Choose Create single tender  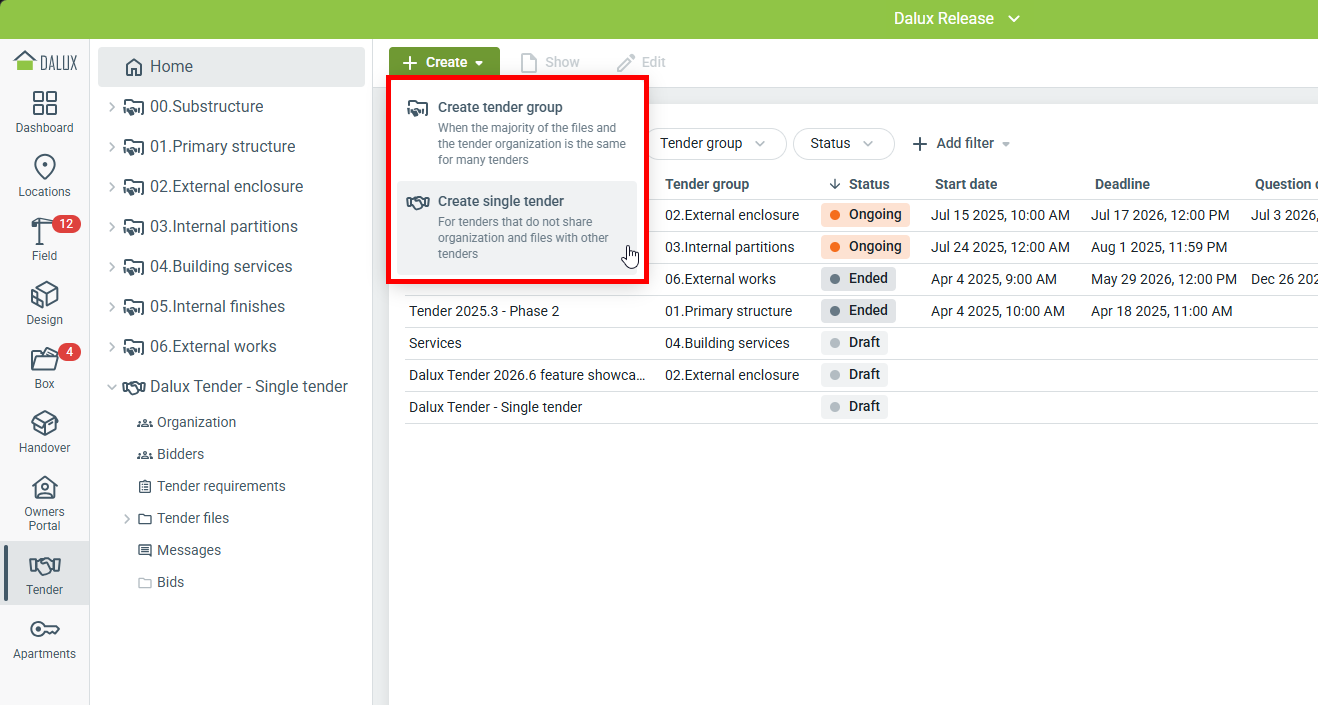click(517, 229)
